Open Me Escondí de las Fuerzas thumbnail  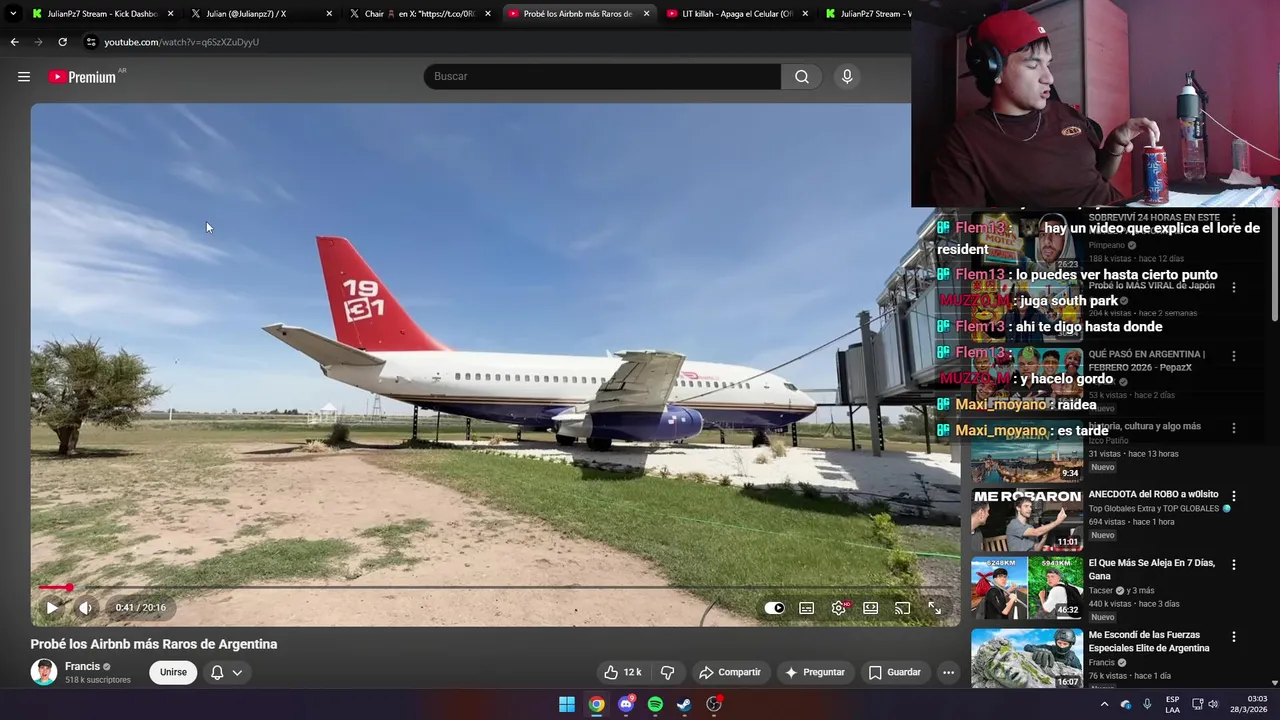(1026, 657)
